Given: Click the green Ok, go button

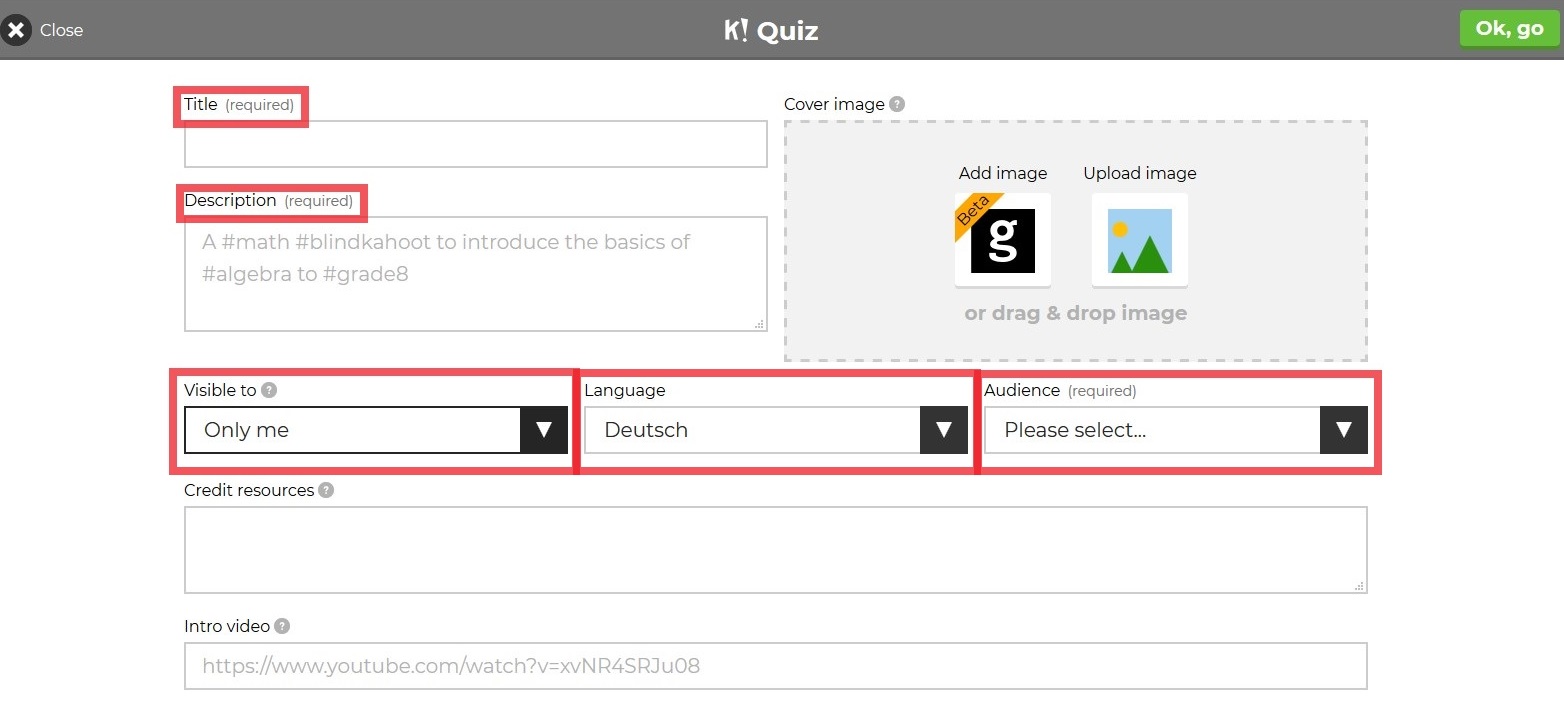Looking at the screenshot, I should pos(1509,29).
